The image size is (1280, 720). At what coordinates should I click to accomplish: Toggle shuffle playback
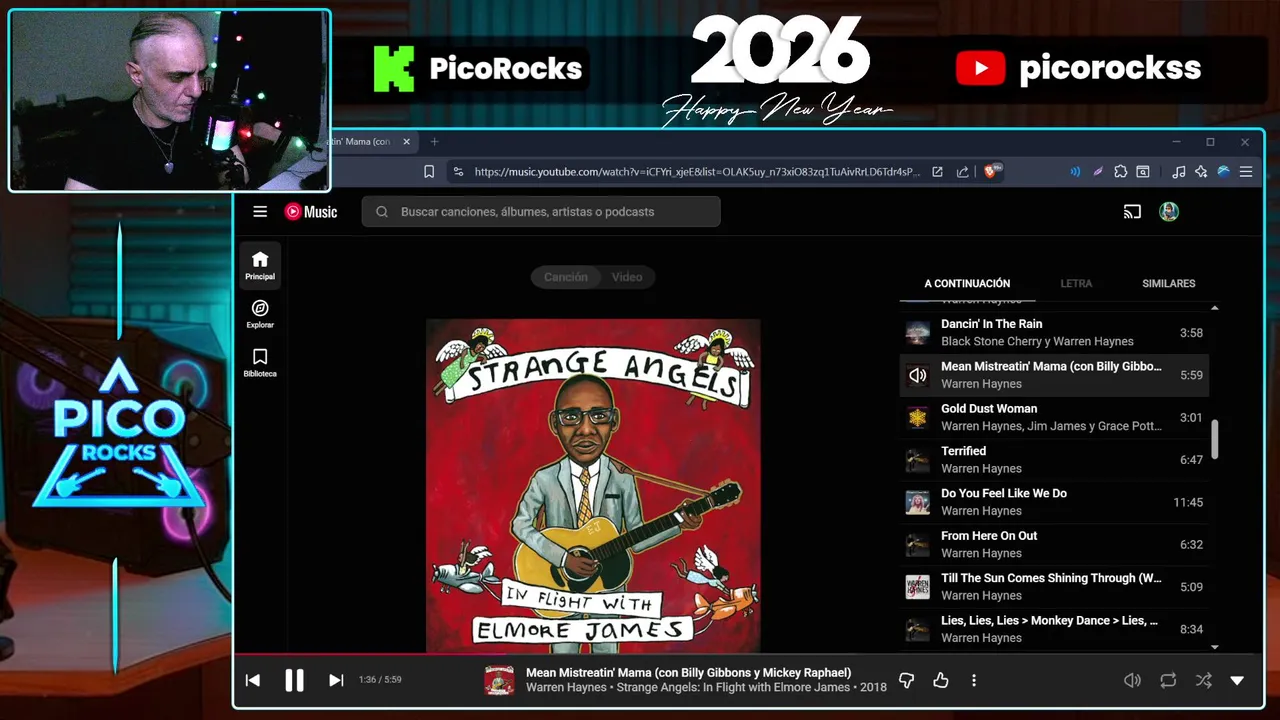1203,680
